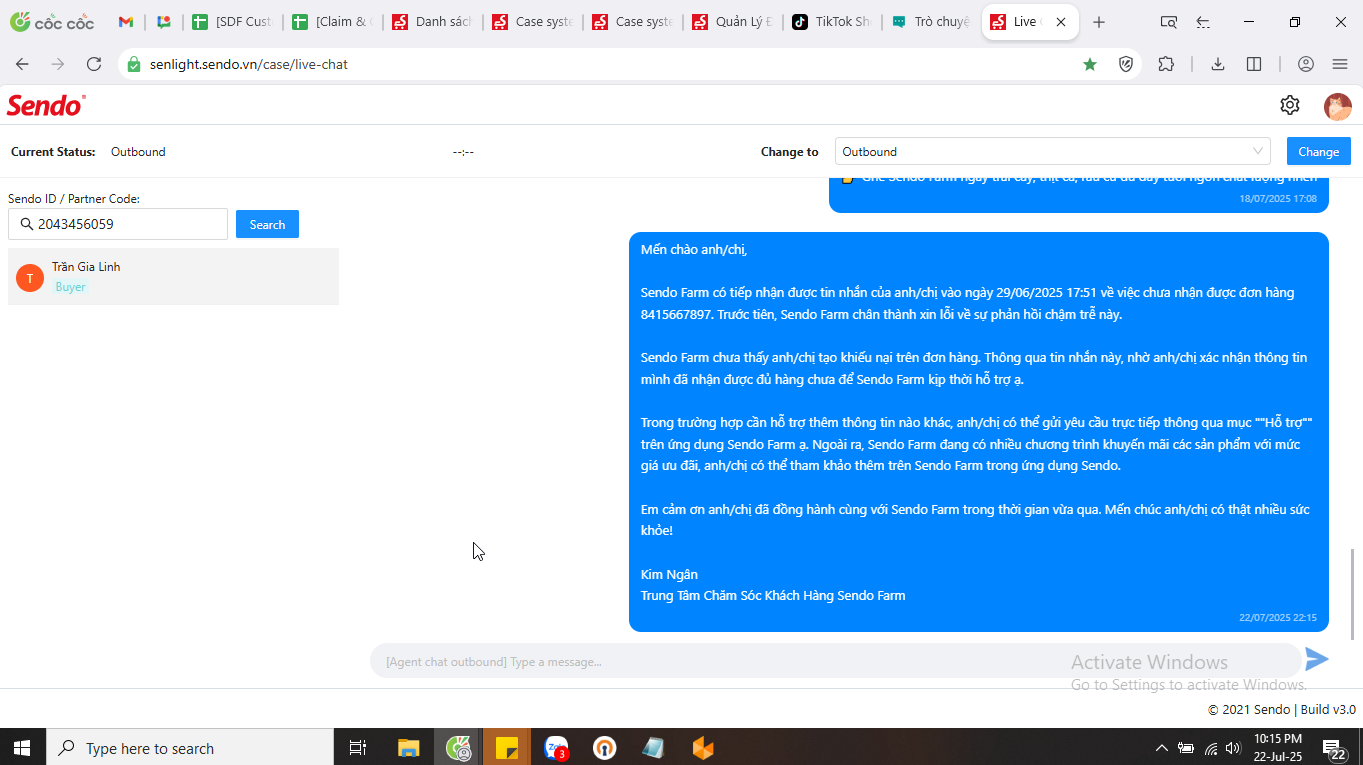Click the chat area vertical scrollbar

coord(1354,594)
